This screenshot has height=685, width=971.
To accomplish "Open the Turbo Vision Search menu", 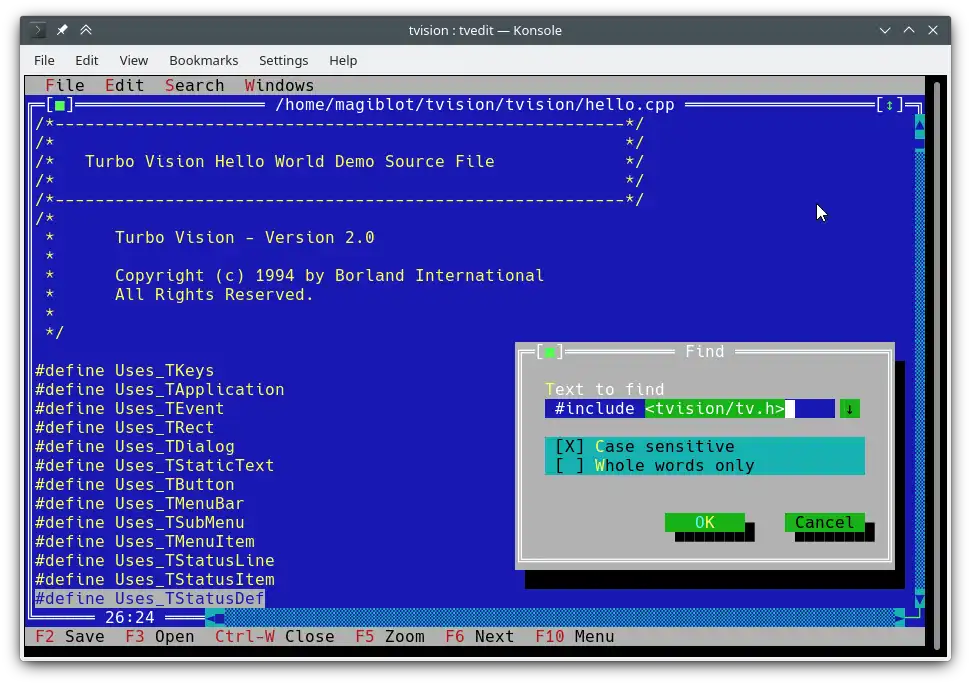I will coord(194,86).
